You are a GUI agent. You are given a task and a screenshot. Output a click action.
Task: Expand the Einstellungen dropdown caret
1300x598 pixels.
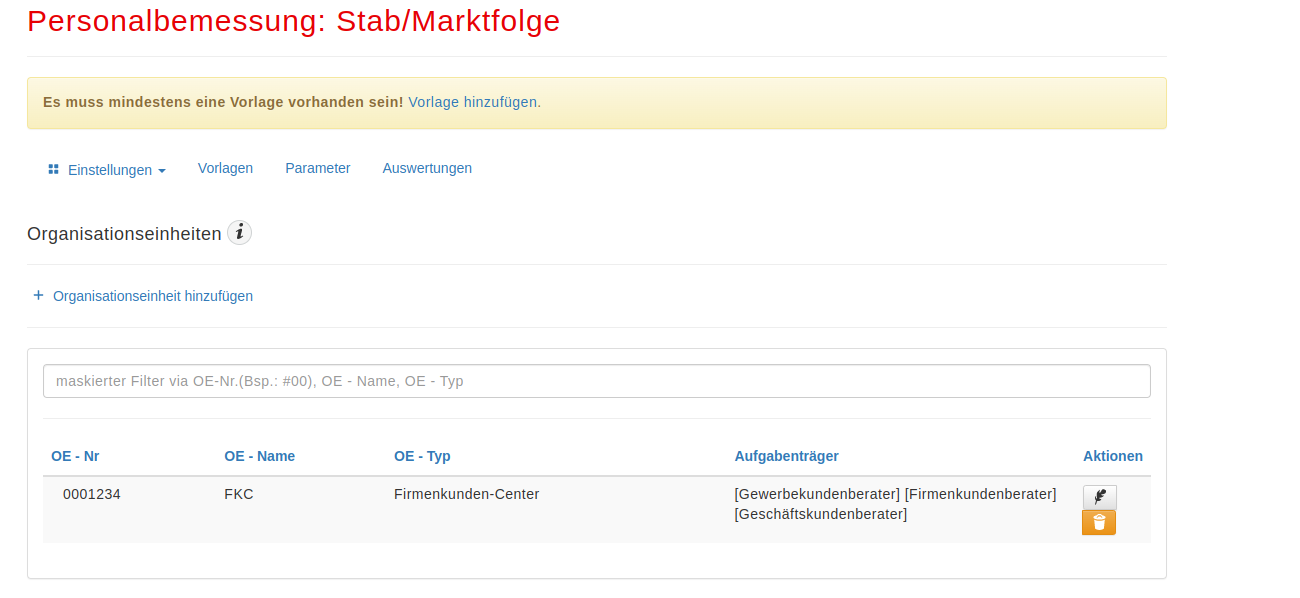[x=162, y=171]
